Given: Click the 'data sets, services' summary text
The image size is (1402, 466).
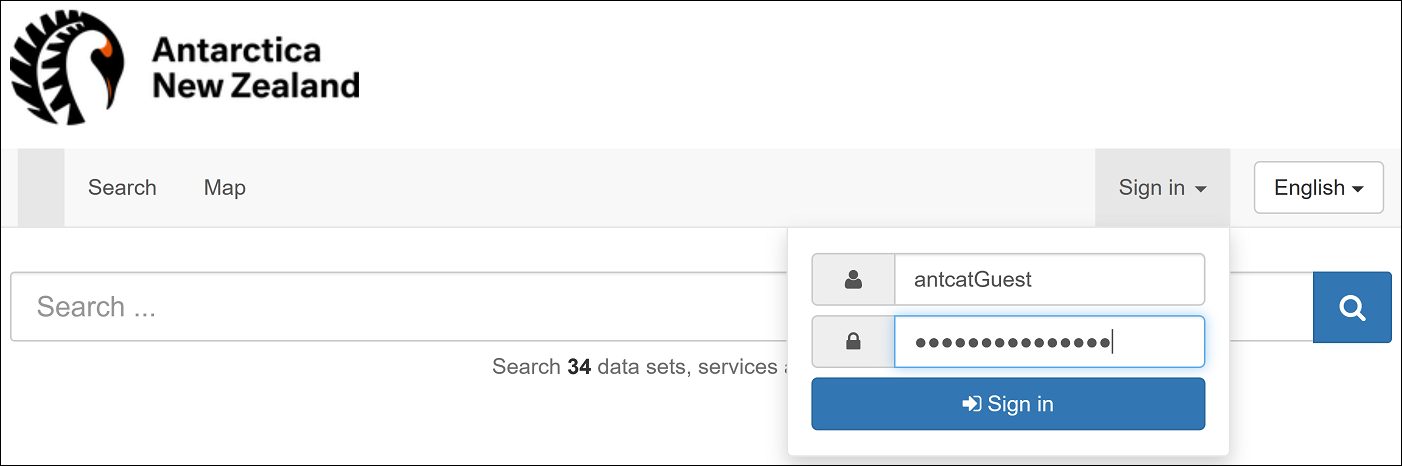Looking at the screenshot, I should [685, 367].
